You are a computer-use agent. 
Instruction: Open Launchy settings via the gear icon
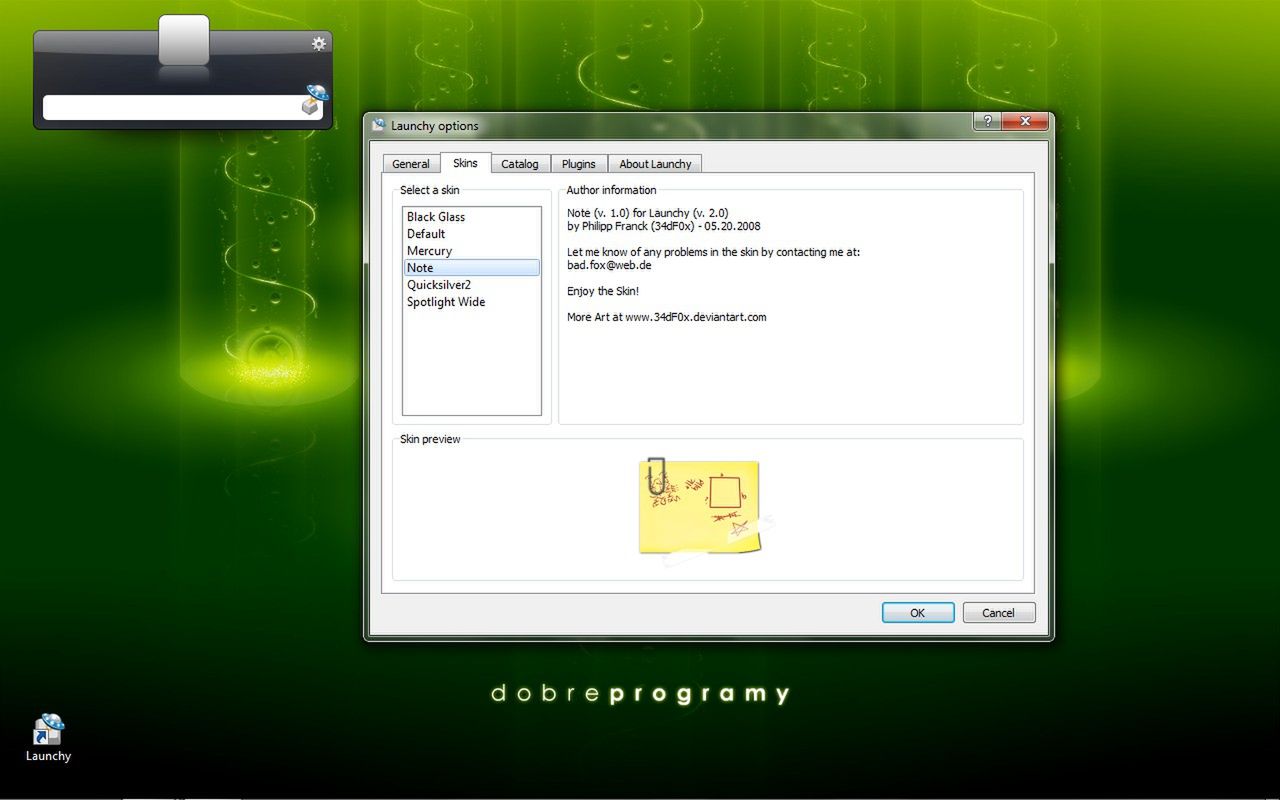click(x=319, y=43)
